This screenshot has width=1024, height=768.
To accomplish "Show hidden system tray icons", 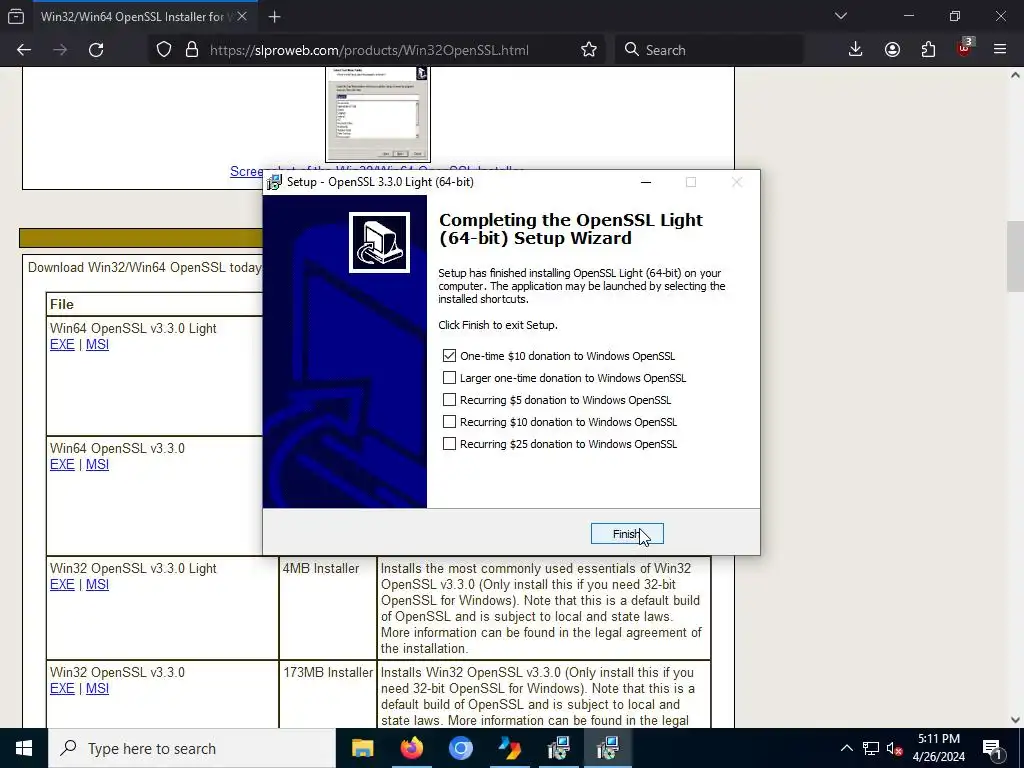I will [x=846, y=748].
